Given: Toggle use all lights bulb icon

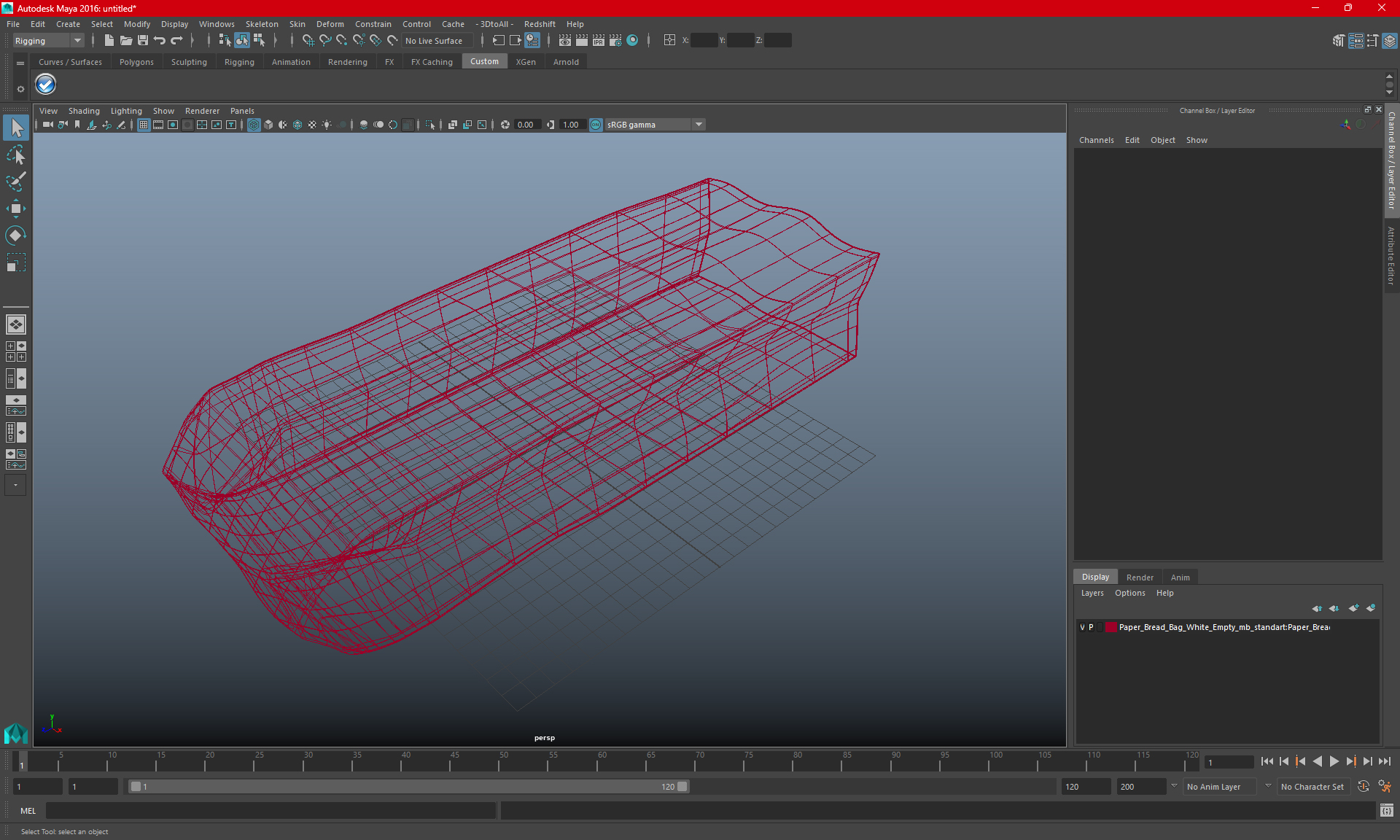Looking at the screenshot, I should (327, 125).
